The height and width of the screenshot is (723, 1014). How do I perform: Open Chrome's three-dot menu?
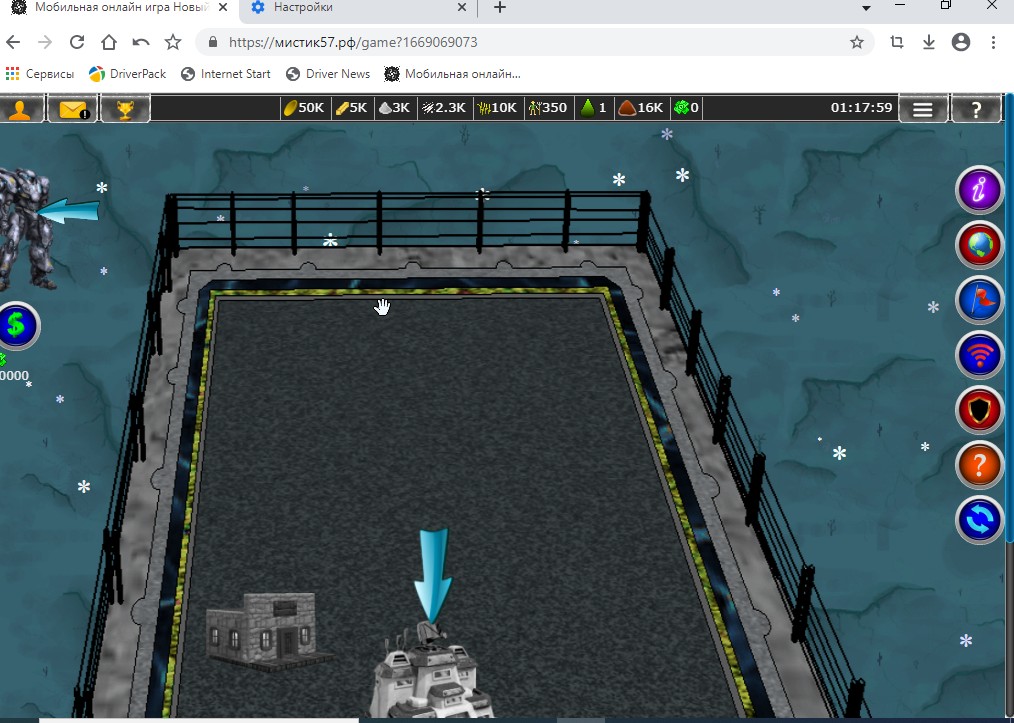point(993,42)
